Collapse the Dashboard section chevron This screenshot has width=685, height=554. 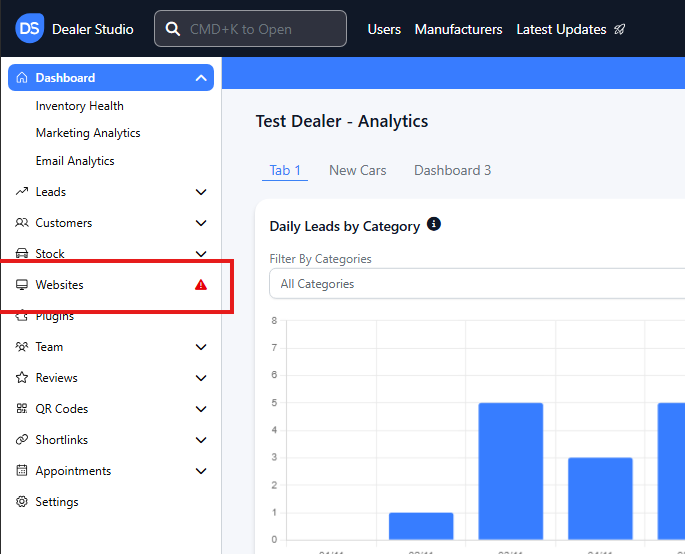click(x=201, y=78)
